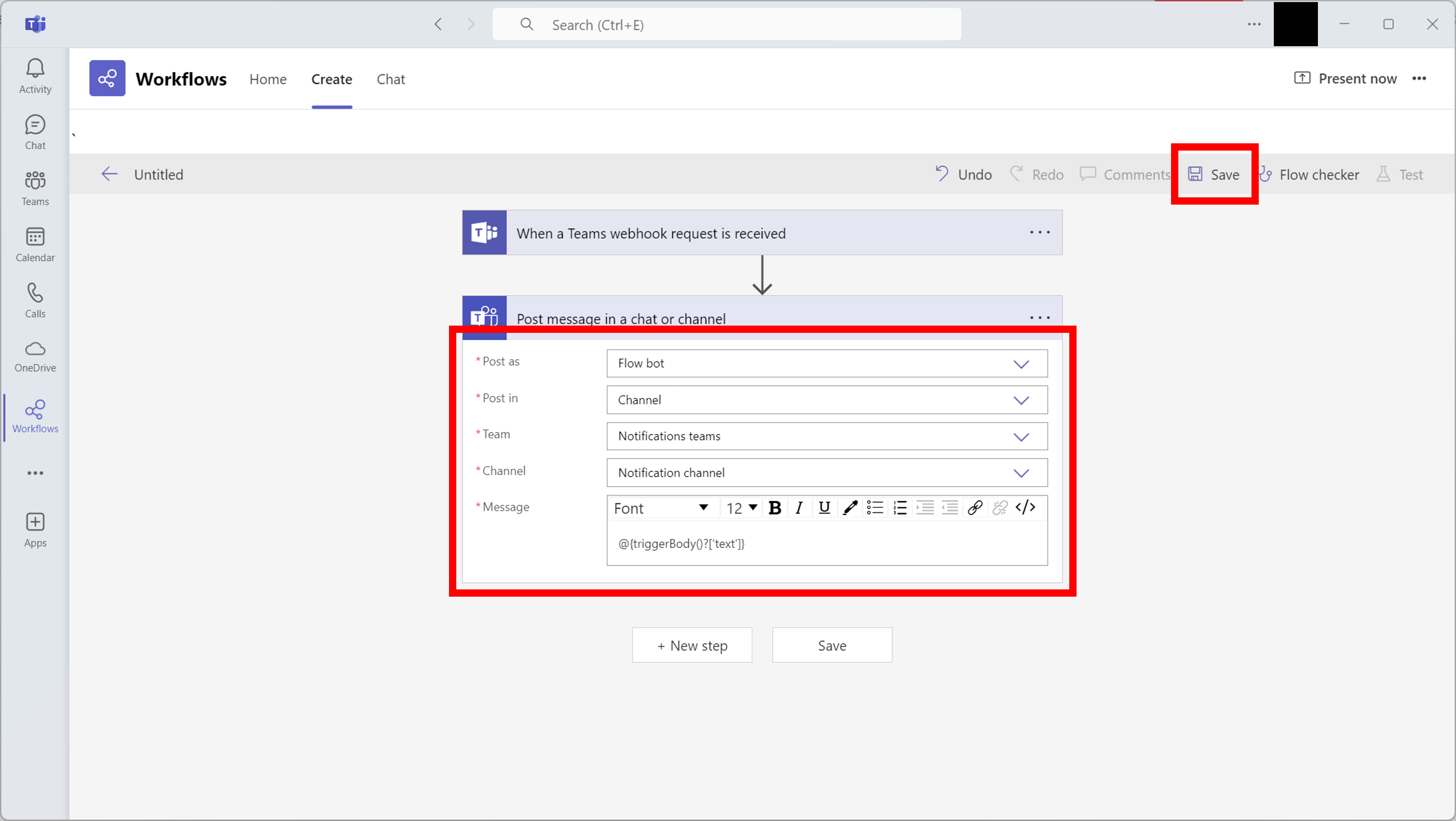Toggle underline in Message editor
Image resolution: width=1456 pixels, height=821 pixels.
pyautogui.click(x=824, y=508)
